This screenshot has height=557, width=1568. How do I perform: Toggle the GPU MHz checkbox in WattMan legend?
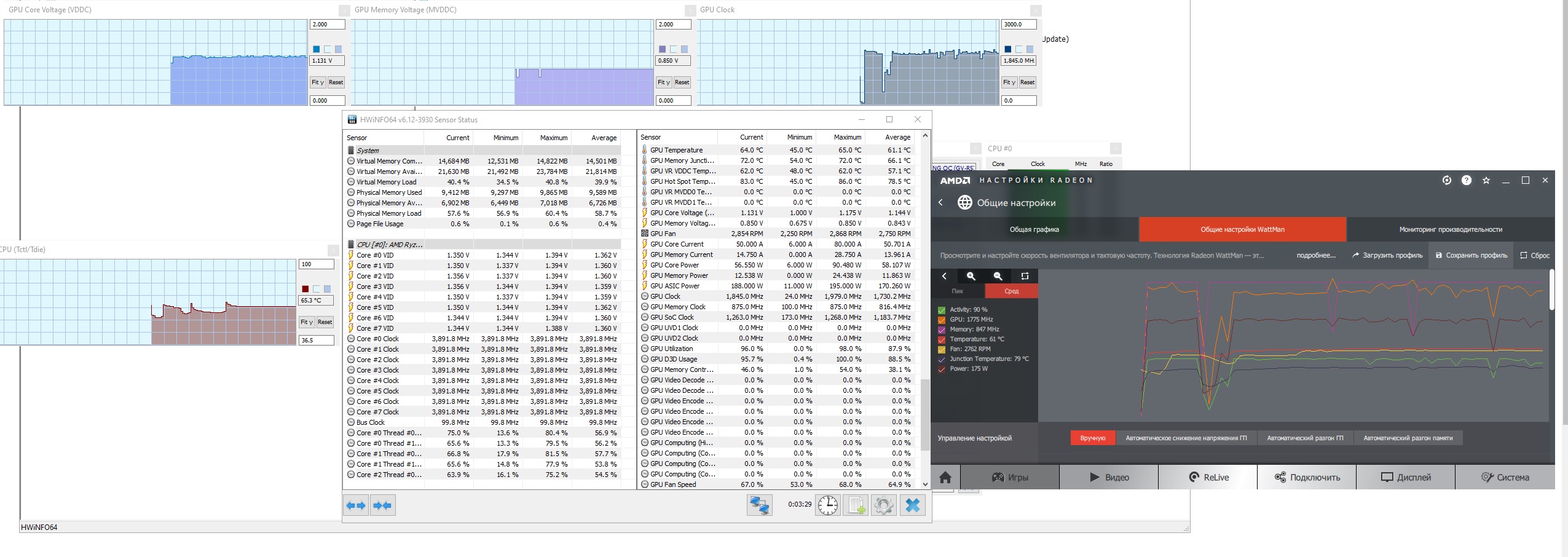tap(942, 320)
